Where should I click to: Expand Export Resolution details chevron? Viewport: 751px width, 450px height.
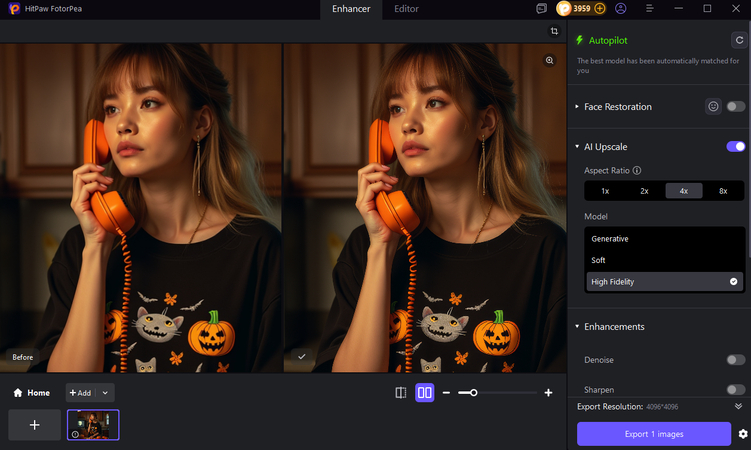click(x=738, y=407)
